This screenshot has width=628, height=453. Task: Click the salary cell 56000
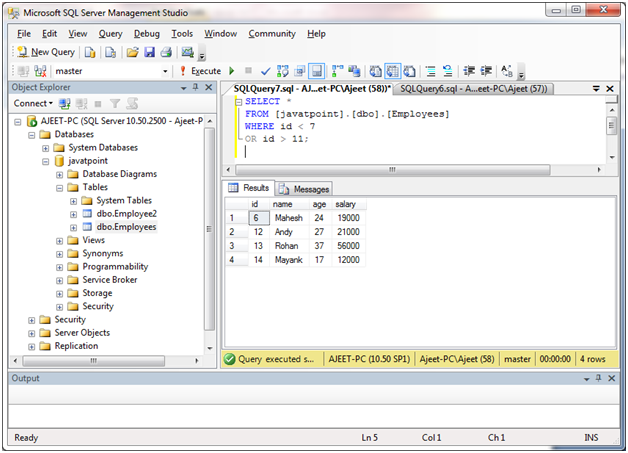click(348, 246)
